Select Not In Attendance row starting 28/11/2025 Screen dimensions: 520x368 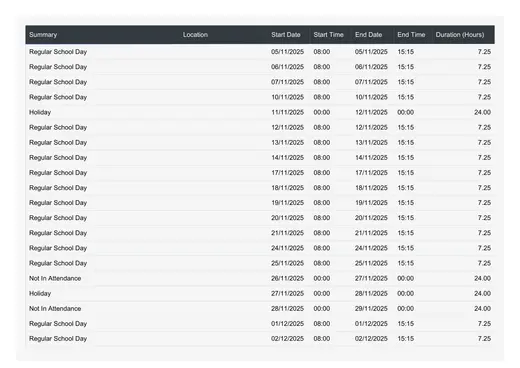point(260,308)
